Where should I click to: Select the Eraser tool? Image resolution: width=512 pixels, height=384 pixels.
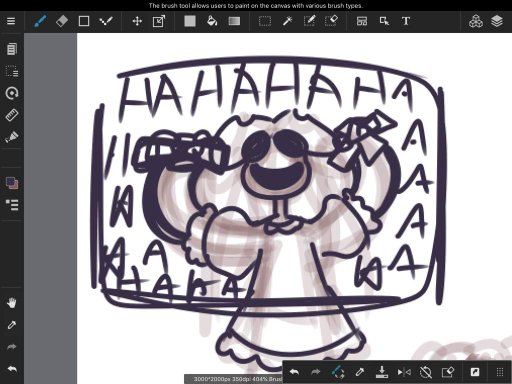(62, 21)
